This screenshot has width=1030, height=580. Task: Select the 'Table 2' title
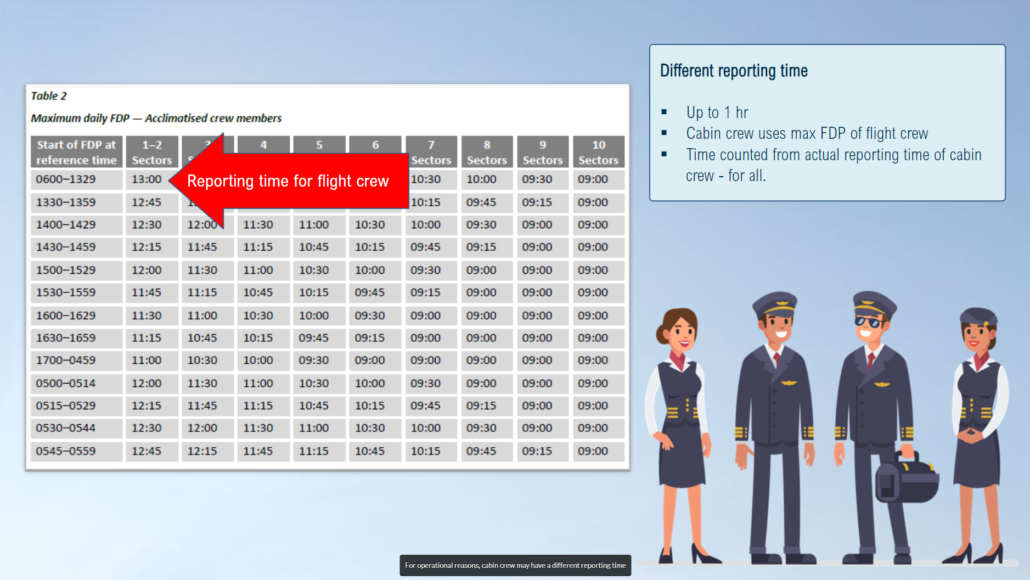click(49, 96)
